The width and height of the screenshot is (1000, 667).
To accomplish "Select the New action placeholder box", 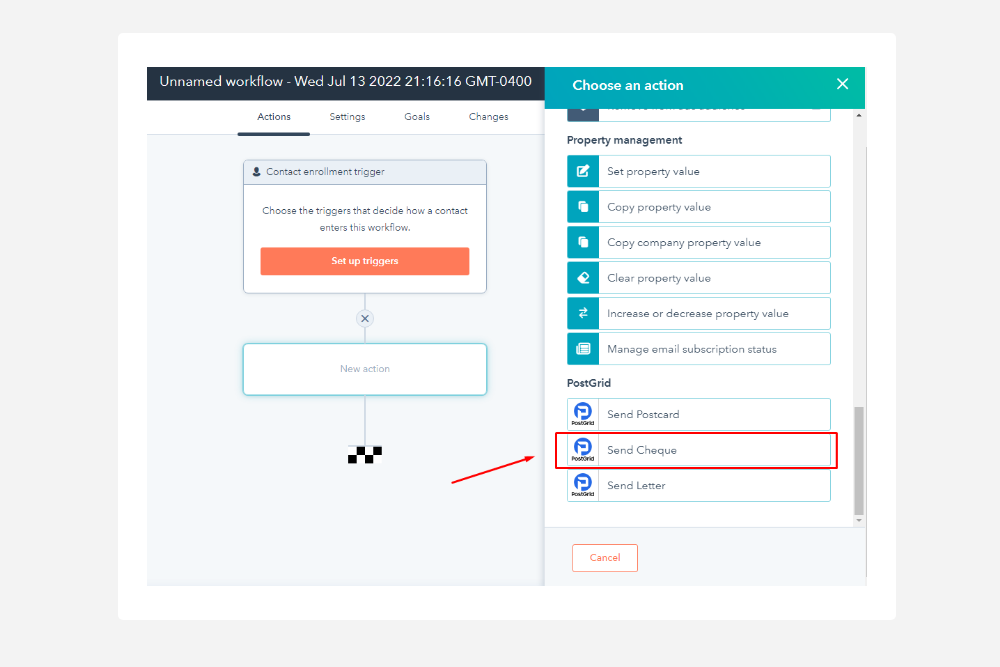I will point(365,369).
